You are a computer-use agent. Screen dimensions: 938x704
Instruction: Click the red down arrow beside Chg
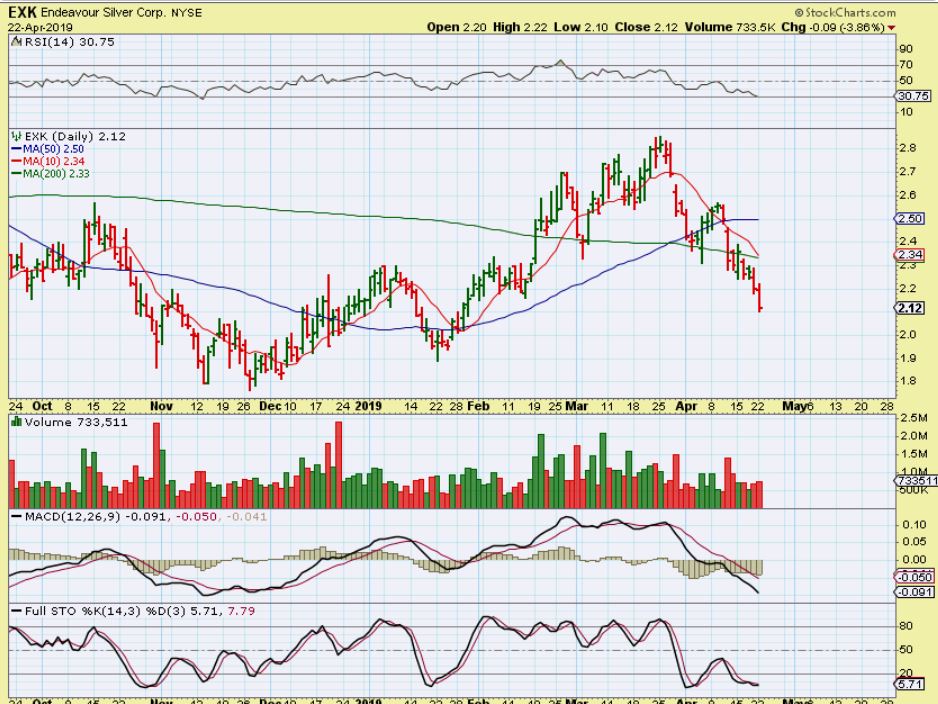point(919,27)
